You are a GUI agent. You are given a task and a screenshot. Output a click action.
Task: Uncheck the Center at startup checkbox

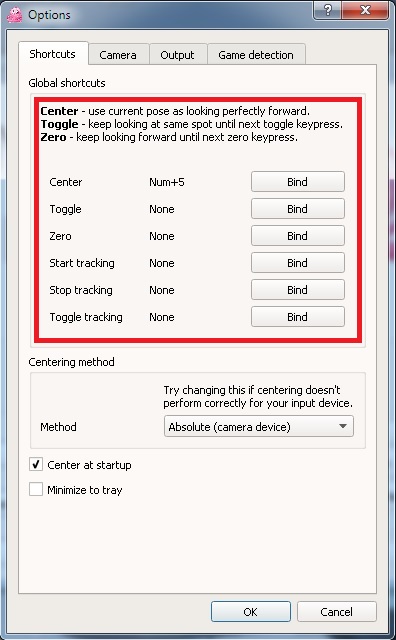click(36, 464)
